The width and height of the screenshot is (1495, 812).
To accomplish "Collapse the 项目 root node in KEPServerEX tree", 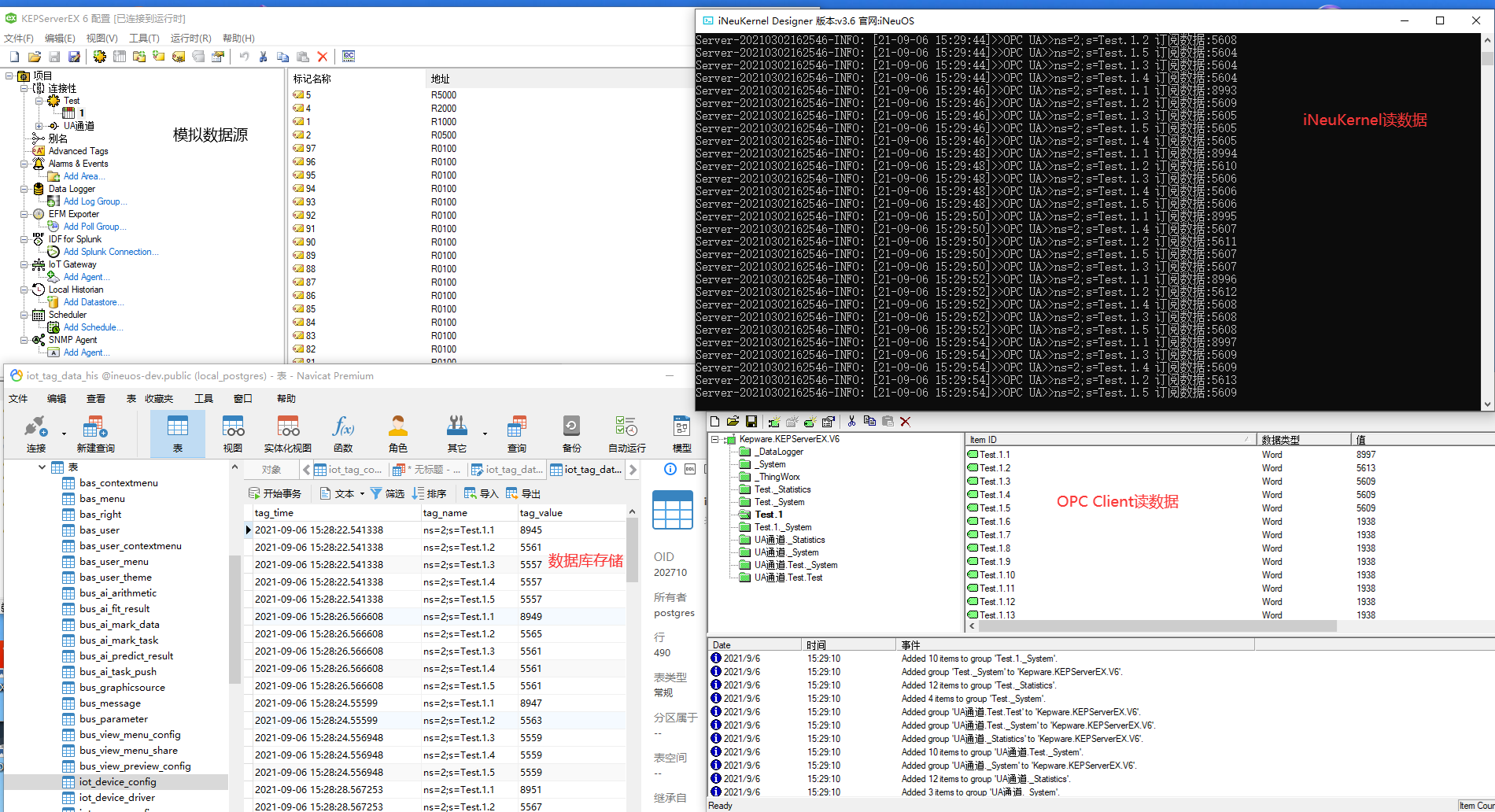I will click(9, 76).
